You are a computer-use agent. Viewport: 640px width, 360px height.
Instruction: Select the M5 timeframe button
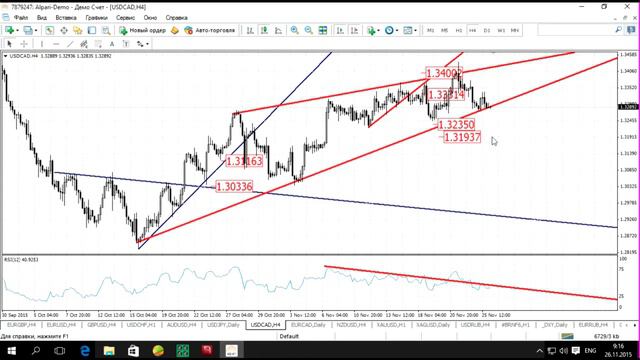pos(444,30)
